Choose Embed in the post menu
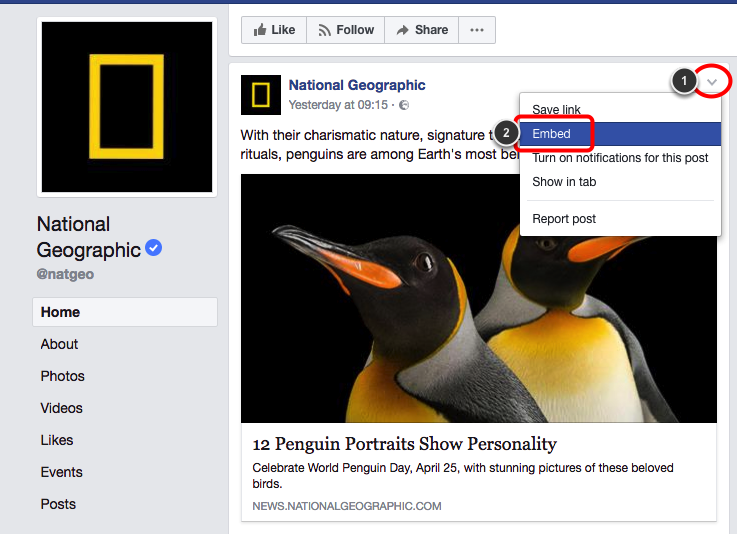This screenshot has height=534, width=737. [620, 134]
